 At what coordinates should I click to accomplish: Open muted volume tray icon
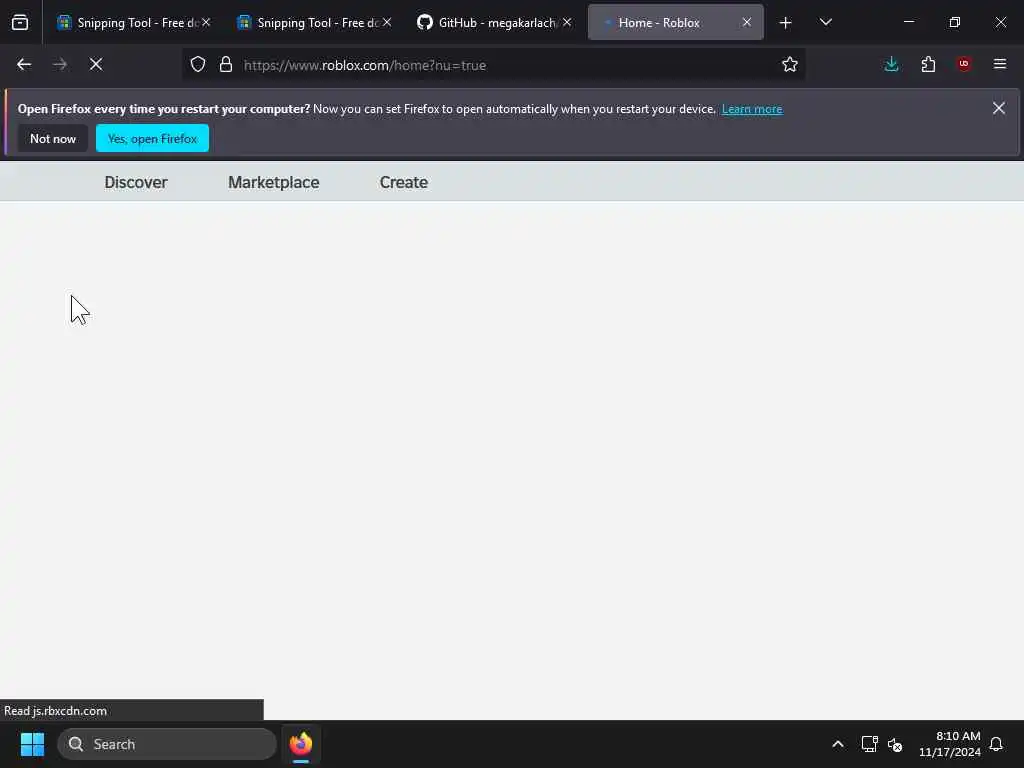(x=895, y=744)
